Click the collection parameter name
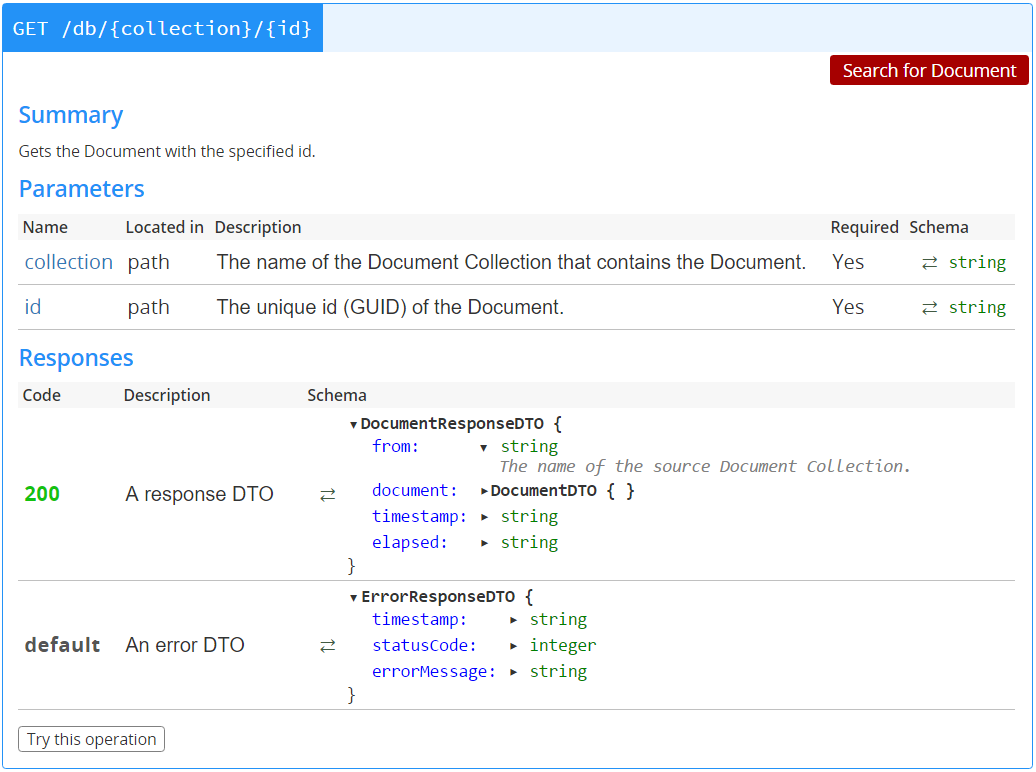Screen dimensions: 1036x772 pos(69,262)
